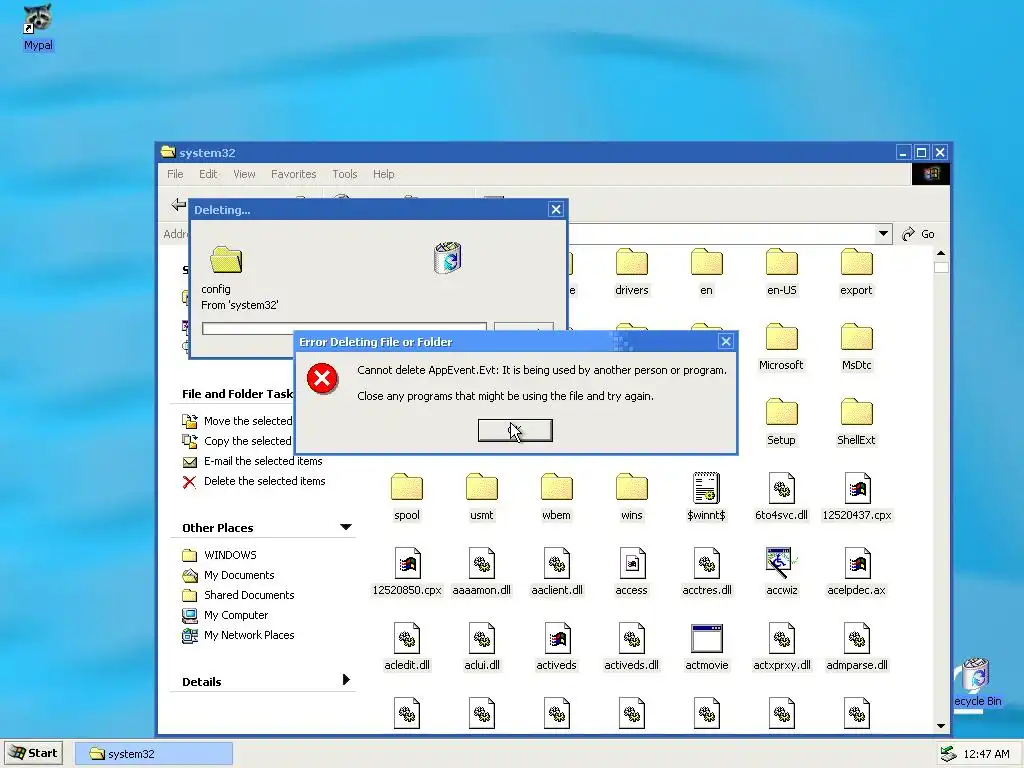Select the aaclient.dll file
The image size is (1024, 768).
point(557,573)
